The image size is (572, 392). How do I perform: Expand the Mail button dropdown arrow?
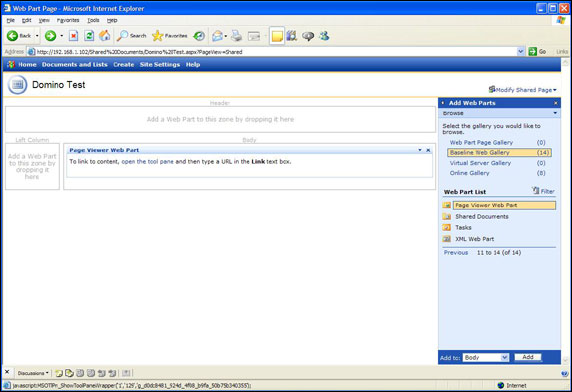point(226,36)
